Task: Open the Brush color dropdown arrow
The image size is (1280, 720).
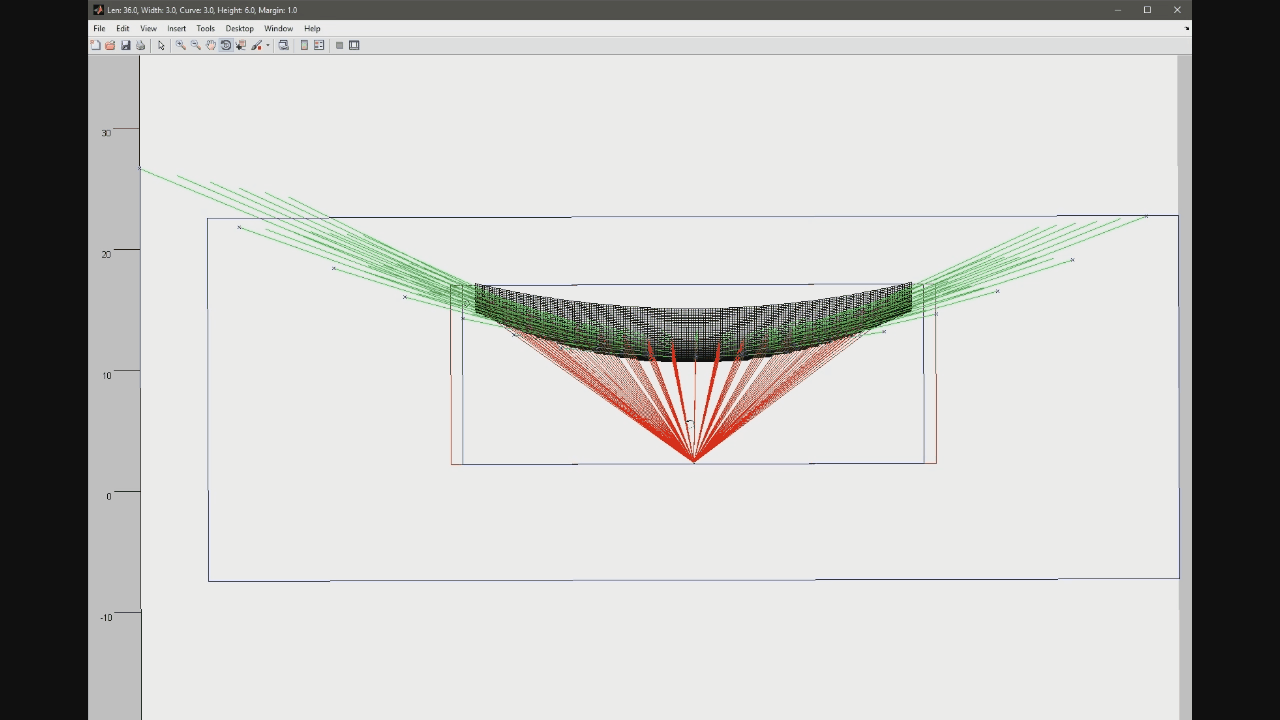Action: pyautogui.click(x=268, y=45)
